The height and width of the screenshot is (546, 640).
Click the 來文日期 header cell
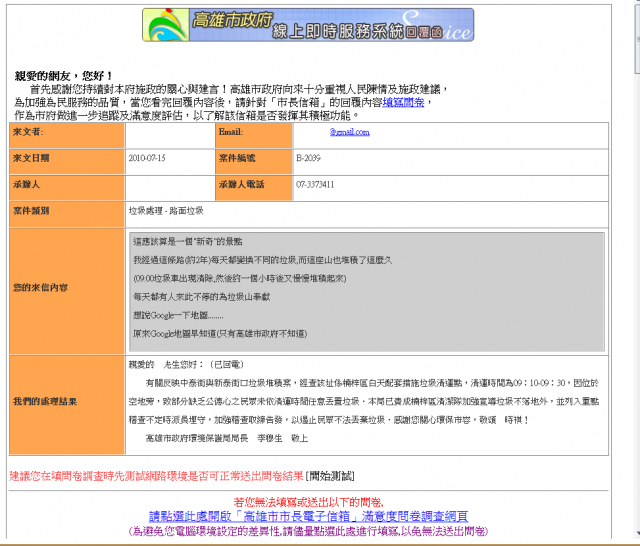click(x=67, y=162)
